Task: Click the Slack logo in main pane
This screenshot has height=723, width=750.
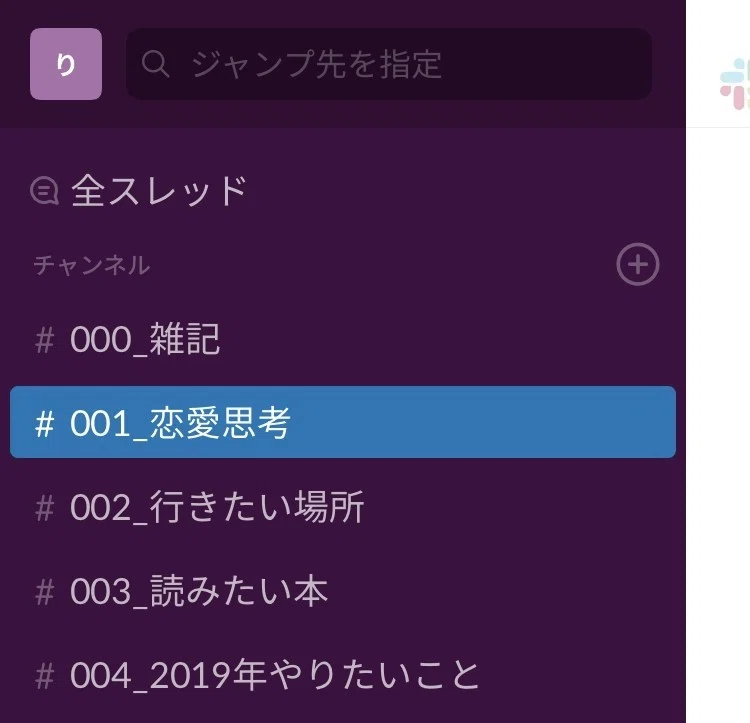Action: 735,84
